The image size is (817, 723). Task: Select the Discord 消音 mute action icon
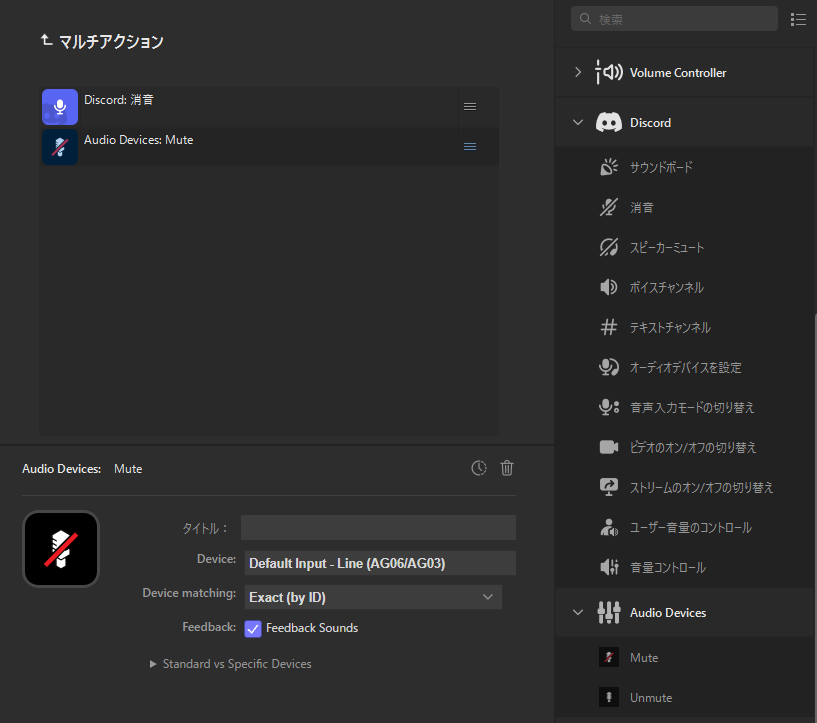click(x=608, y=208)
